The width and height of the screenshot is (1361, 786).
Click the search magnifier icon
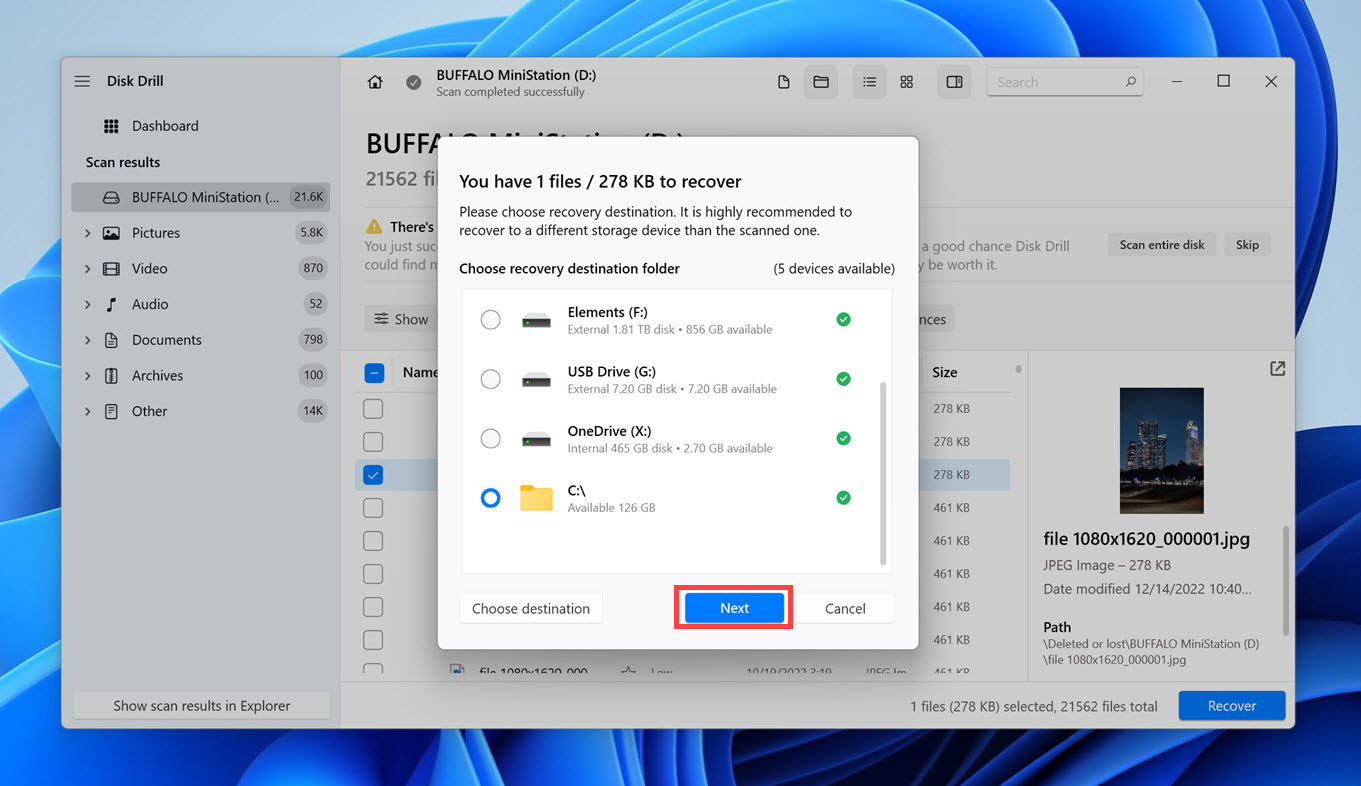click(1131, 82)
